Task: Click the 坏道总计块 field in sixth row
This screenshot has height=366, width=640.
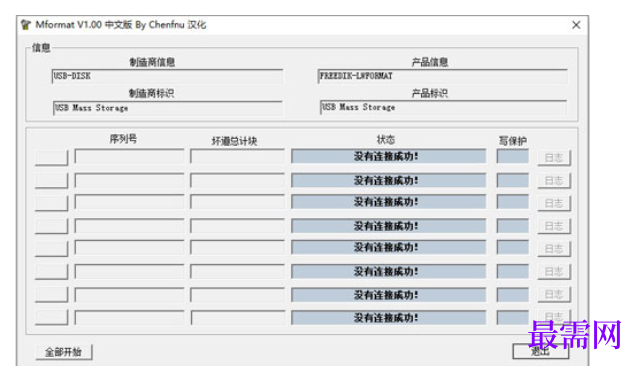Action: [x=238, y=271]
